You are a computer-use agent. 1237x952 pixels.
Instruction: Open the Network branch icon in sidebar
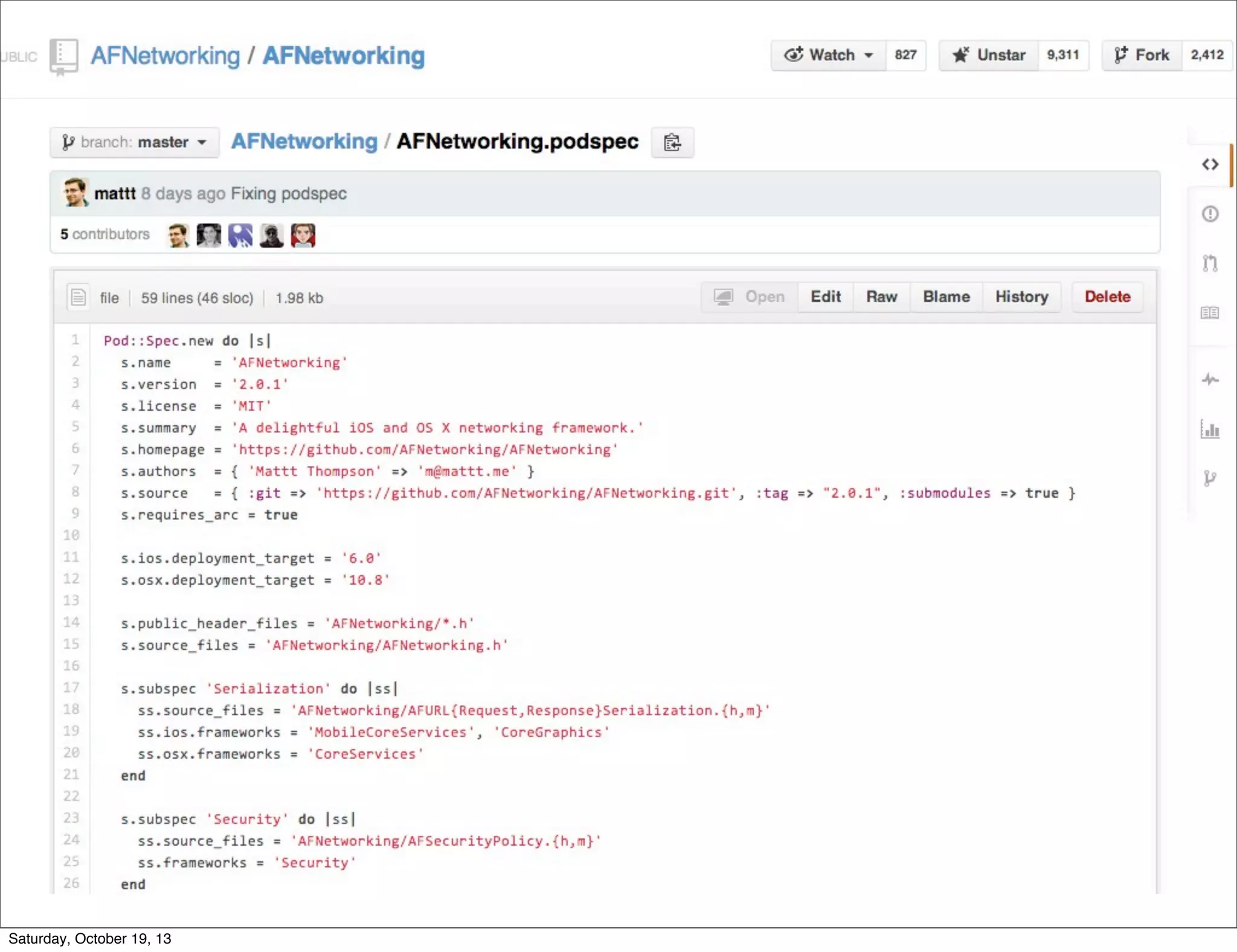[x=1210, y=478]
